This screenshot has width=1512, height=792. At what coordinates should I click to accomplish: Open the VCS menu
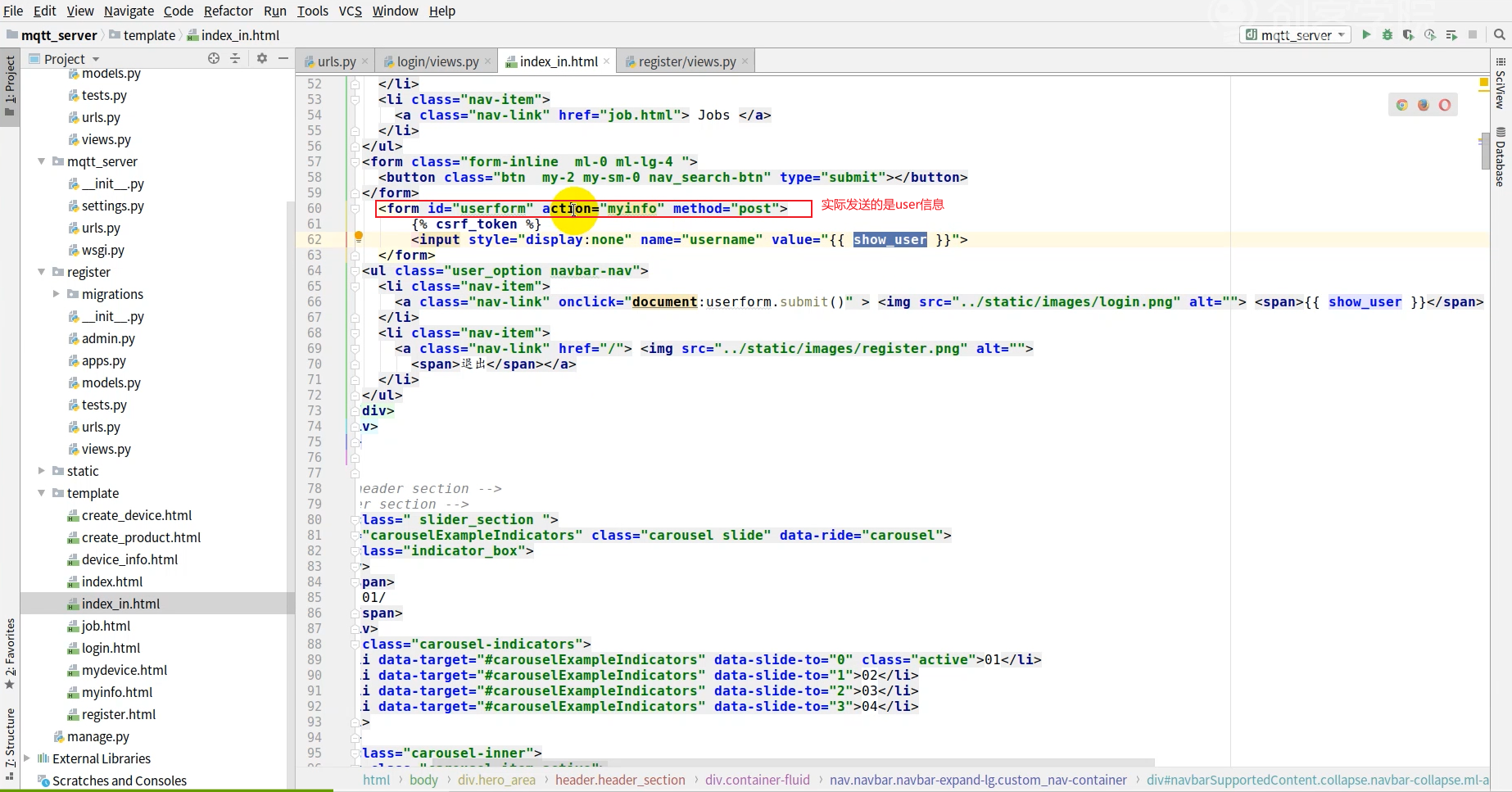(x=351, y=11)
